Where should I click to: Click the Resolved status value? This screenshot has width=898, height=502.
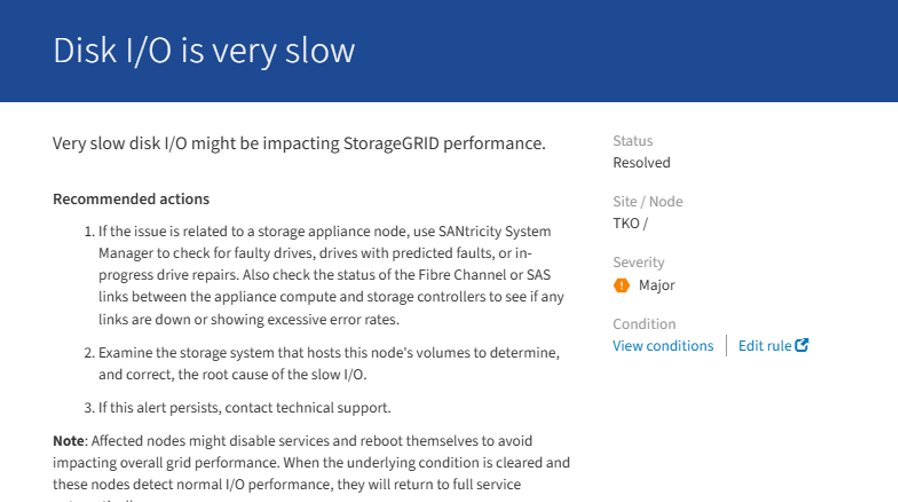pos(641,163)
